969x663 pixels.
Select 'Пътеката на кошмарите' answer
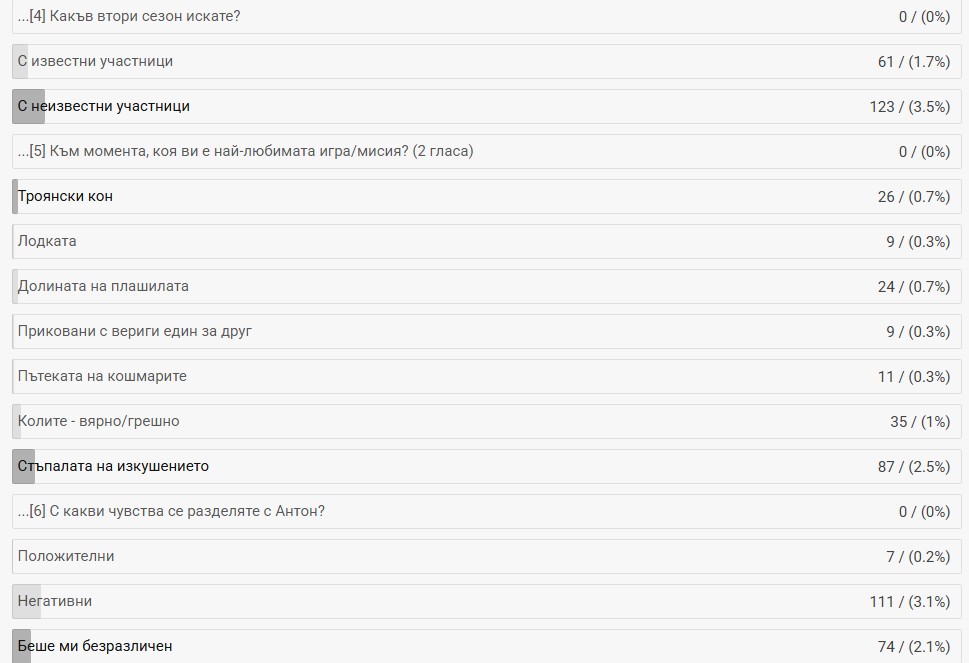click(x=102, y=377)
